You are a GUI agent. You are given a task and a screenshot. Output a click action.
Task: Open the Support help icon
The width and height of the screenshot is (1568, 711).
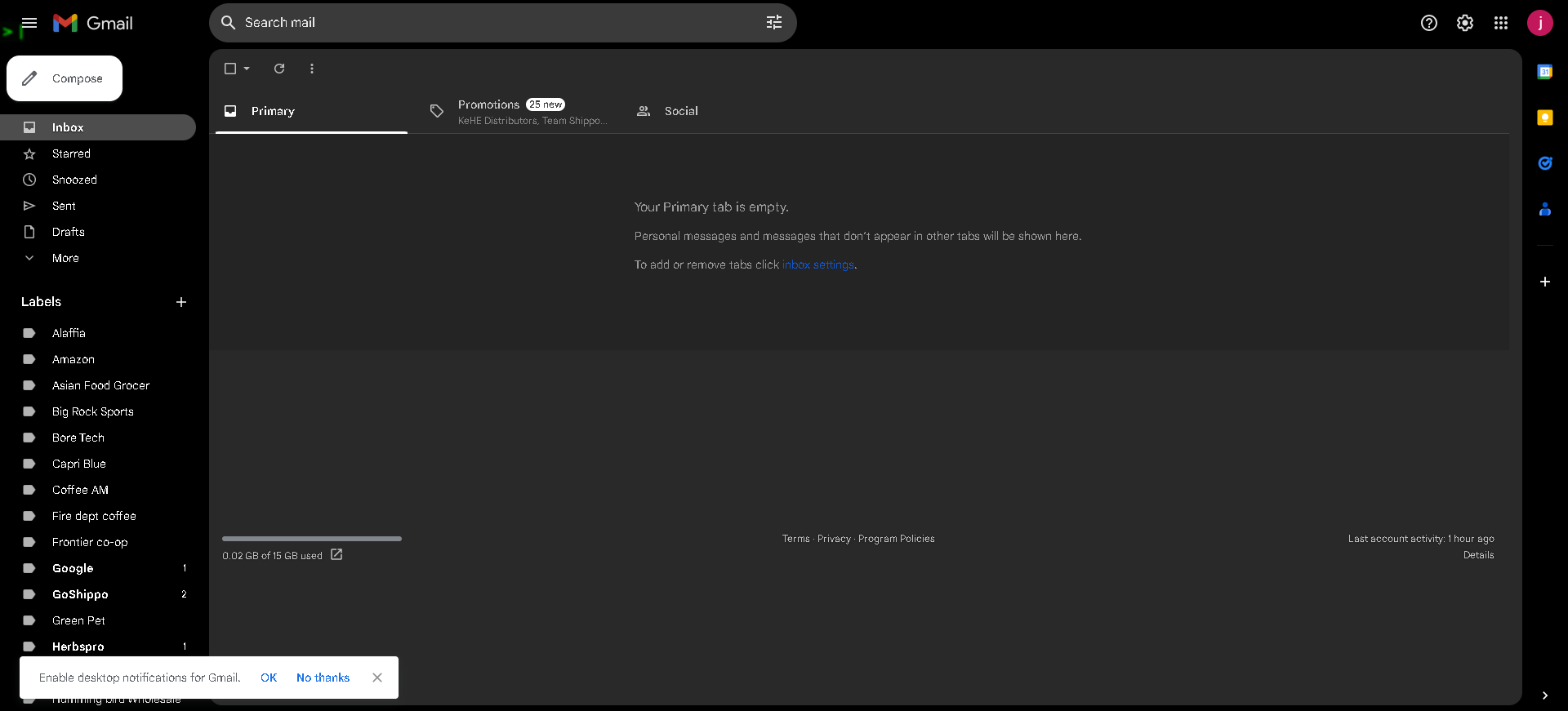point(1429,23)
